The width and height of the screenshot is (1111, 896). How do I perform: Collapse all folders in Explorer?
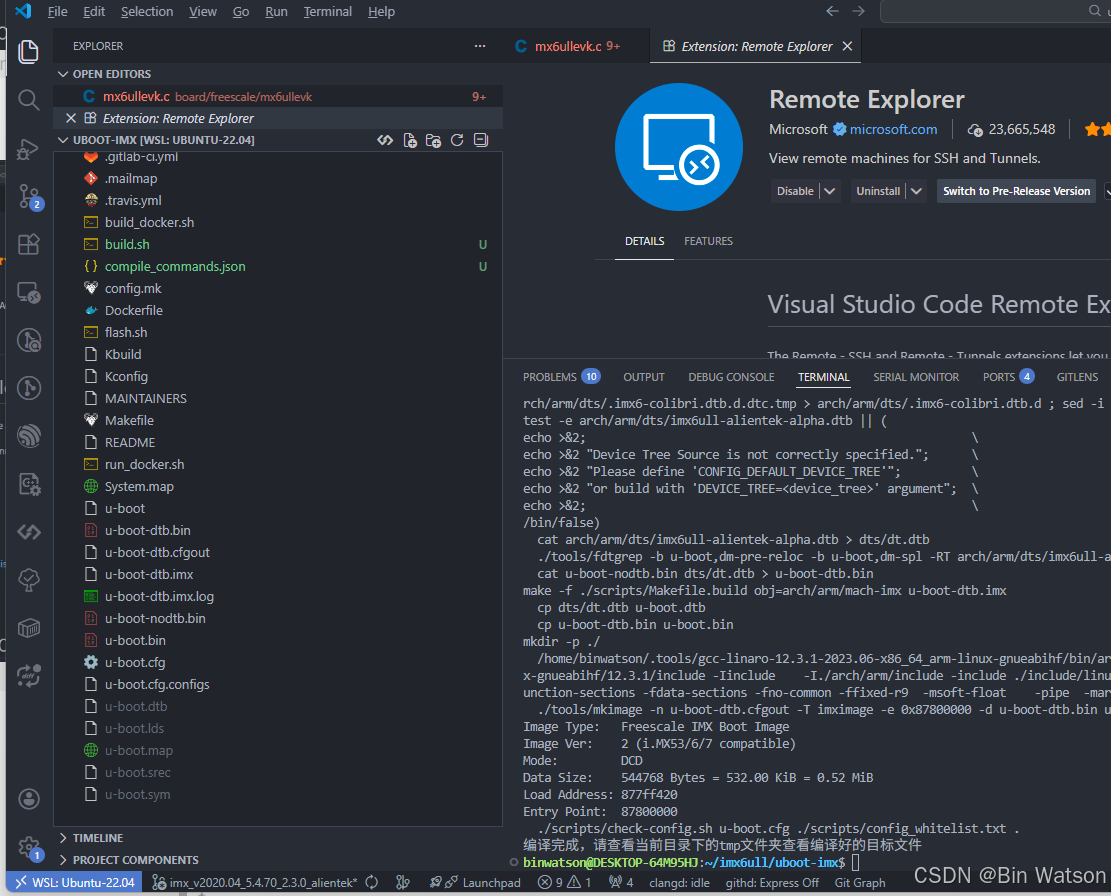point(481,140)
